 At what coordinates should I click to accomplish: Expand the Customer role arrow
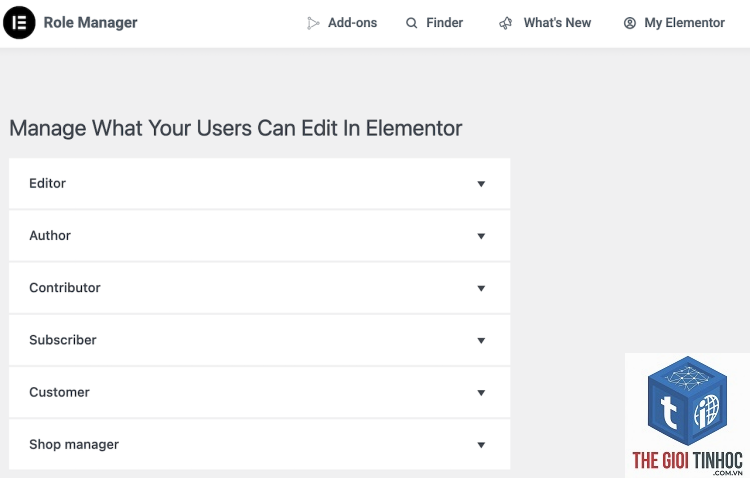pyautogui.click(x=481, y=393)
